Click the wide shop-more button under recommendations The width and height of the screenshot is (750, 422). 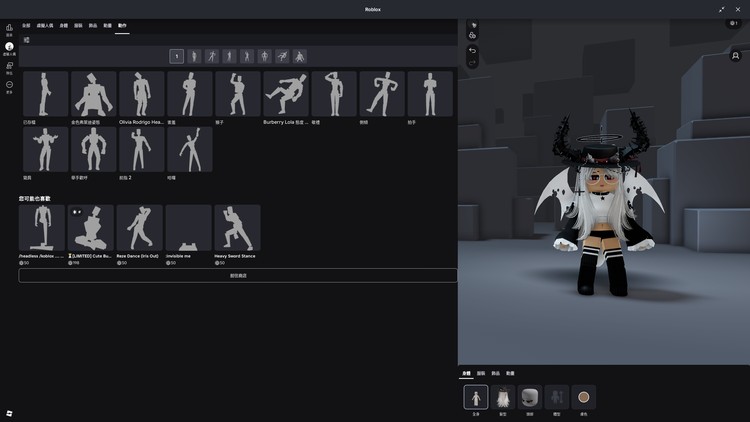pyautogui.click(x=238, y=275)
